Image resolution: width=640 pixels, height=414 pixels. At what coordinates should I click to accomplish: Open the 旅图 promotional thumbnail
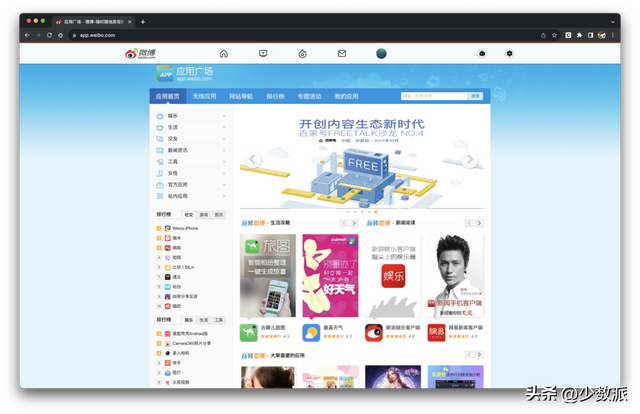point(268,276)
